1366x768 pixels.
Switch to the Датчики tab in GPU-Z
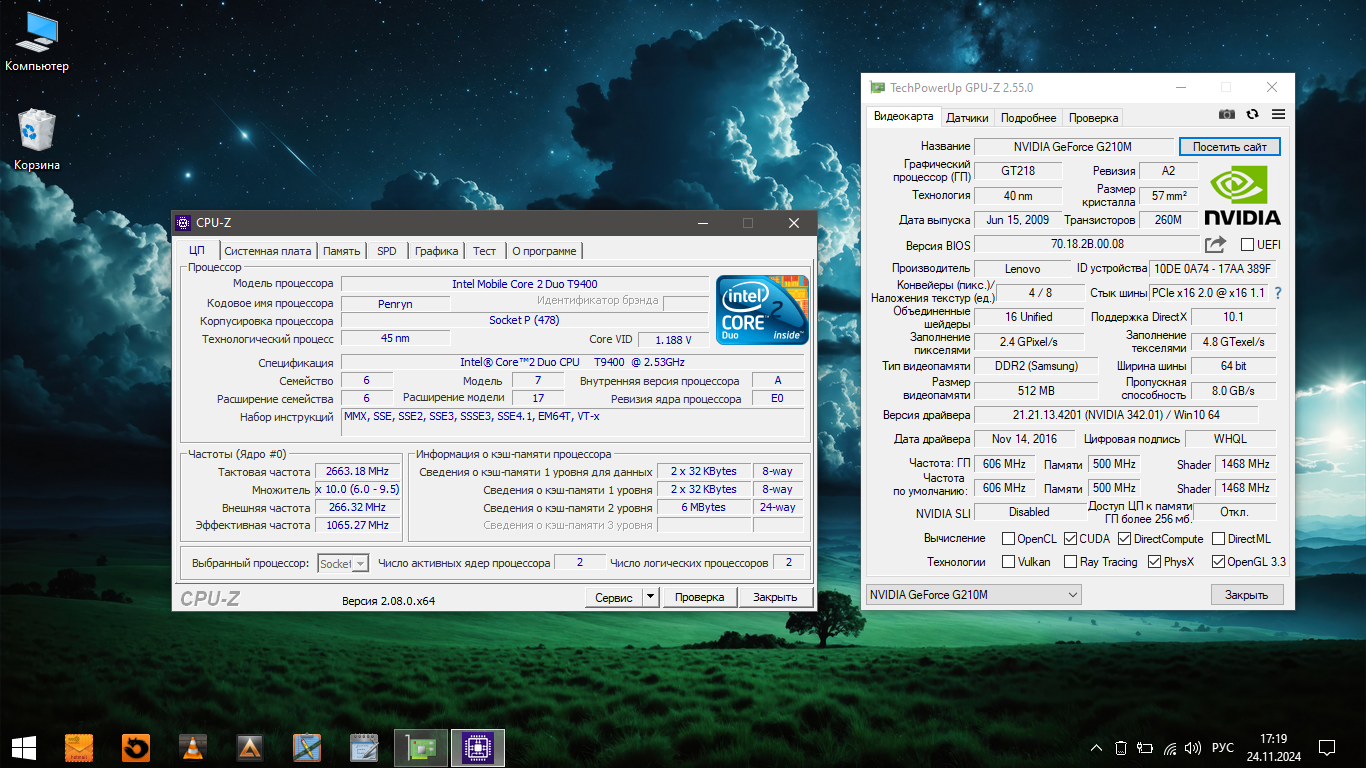point(967,118)
